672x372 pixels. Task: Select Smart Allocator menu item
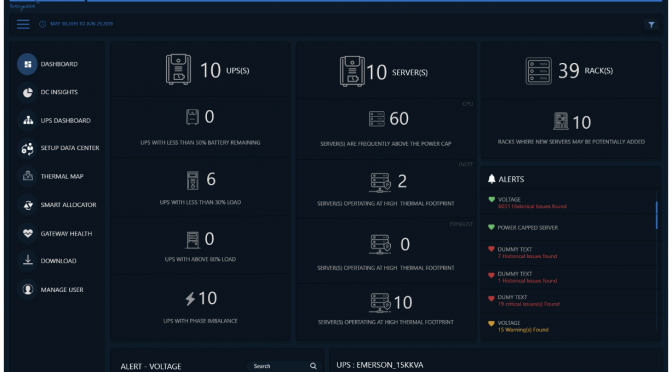tap(69, 205)
